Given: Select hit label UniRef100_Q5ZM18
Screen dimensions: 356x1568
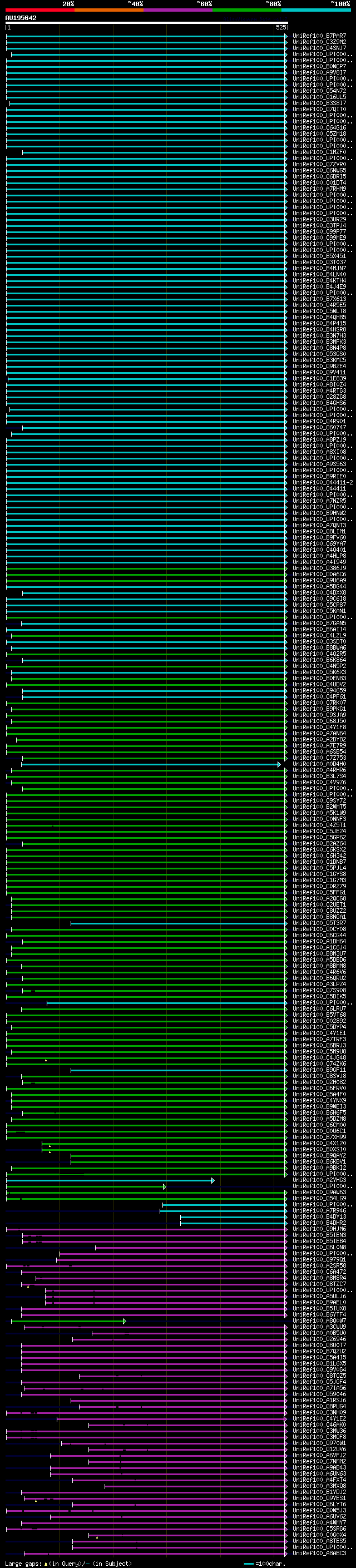Looking at the screenshot, I should point(319,134).
